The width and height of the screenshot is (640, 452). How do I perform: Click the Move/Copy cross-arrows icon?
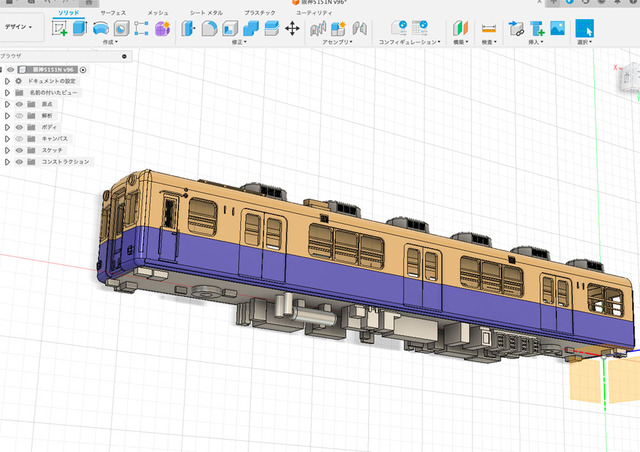click(x=292, y=29)
